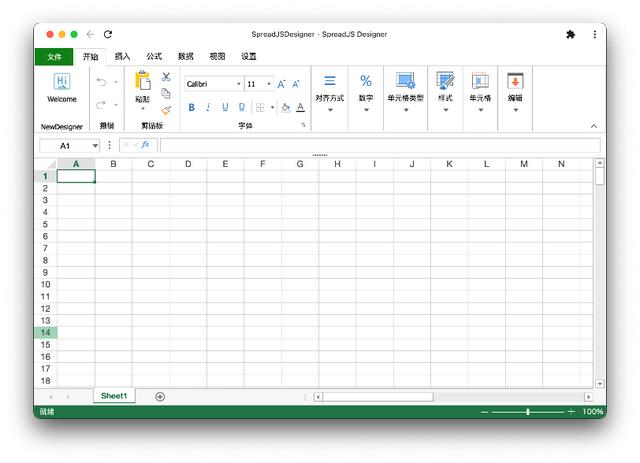This screenshot has width=640, height=463.
Task: Click the green 文件 file button
Action: click(54, 57)
